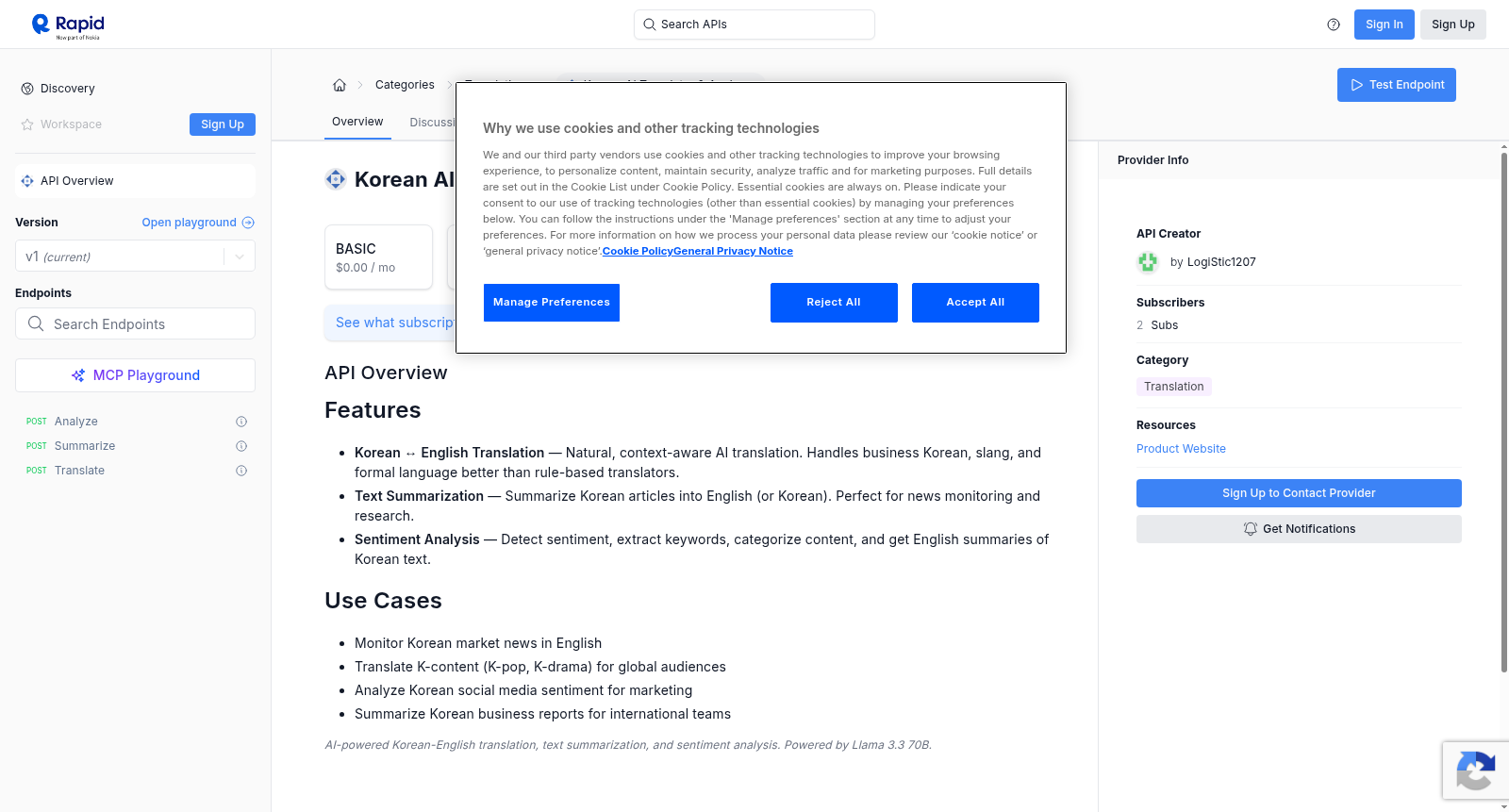This screenshot has height=812, width=1509.
Task: Open the help question mark icon
Action: click(1334, 25)
